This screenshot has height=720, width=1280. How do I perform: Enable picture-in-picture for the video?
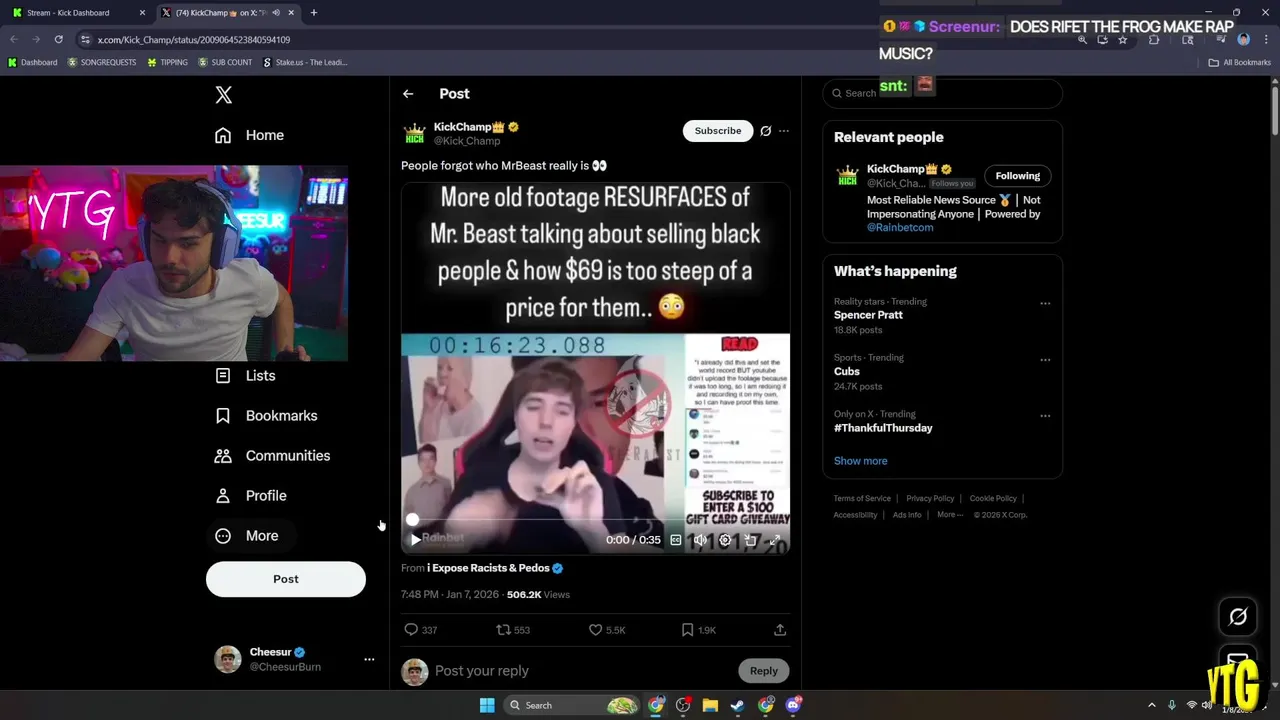click(x=750, y=540)
